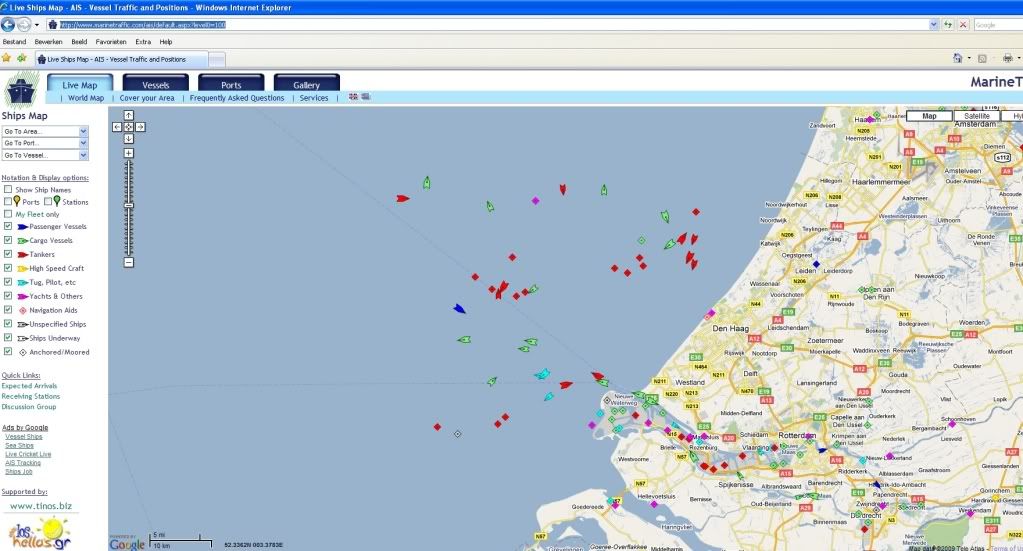
Task: Uncheck Passenger Vessels
Action: (8, 226)
